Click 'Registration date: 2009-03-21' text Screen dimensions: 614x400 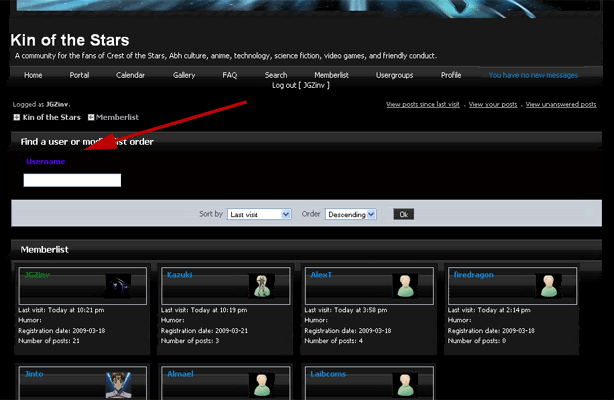coord(204,331)
